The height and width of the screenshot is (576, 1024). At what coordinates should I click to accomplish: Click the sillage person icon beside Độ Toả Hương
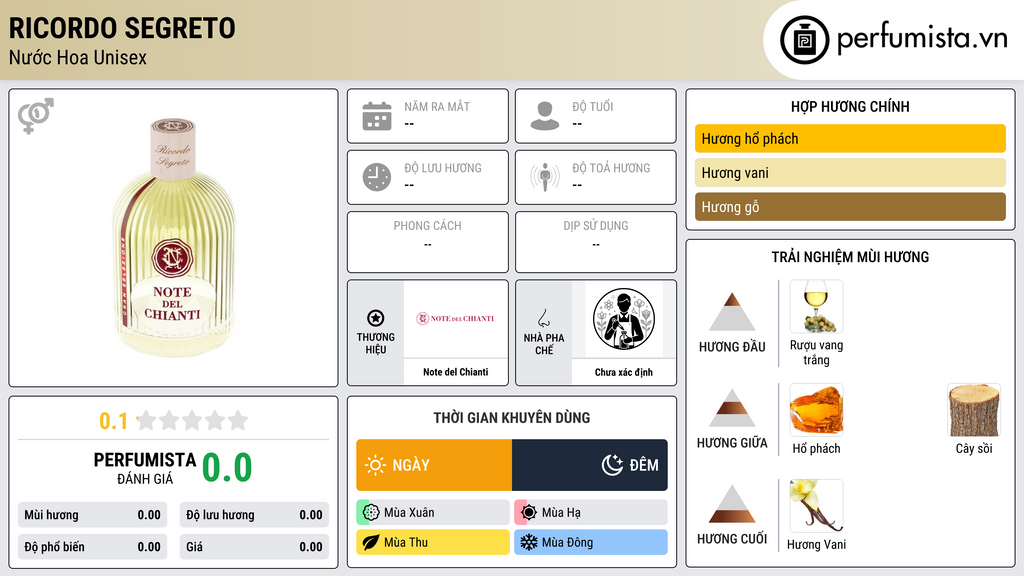click(545, 177)
